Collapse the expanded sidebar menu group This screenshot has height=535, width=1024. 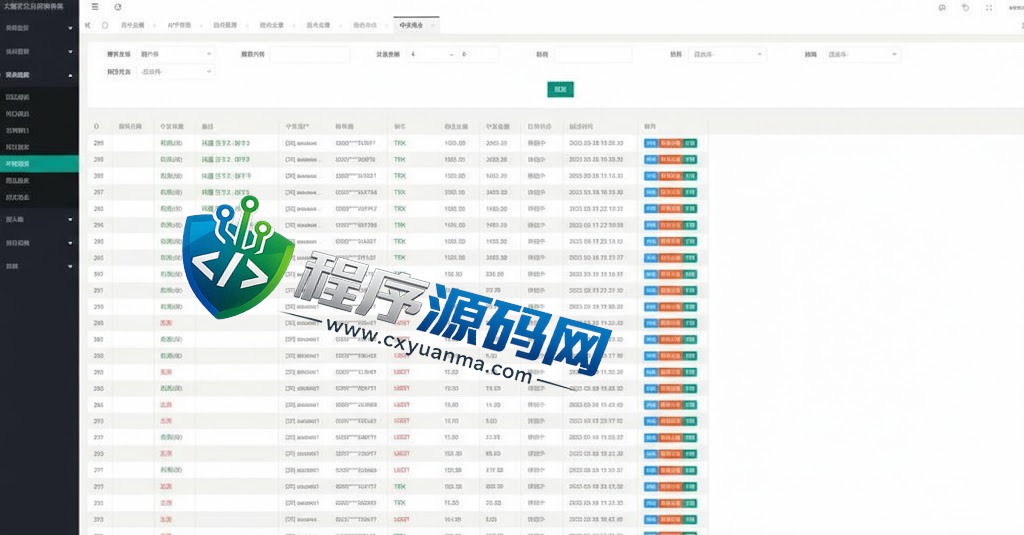[39, 75]
